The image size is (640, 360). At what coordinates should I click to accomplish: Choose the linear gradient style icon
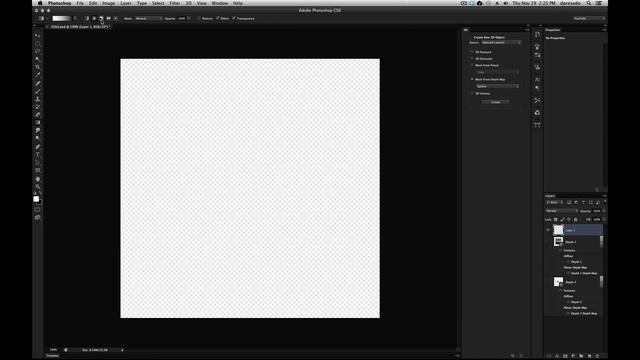tap(87, 18)
